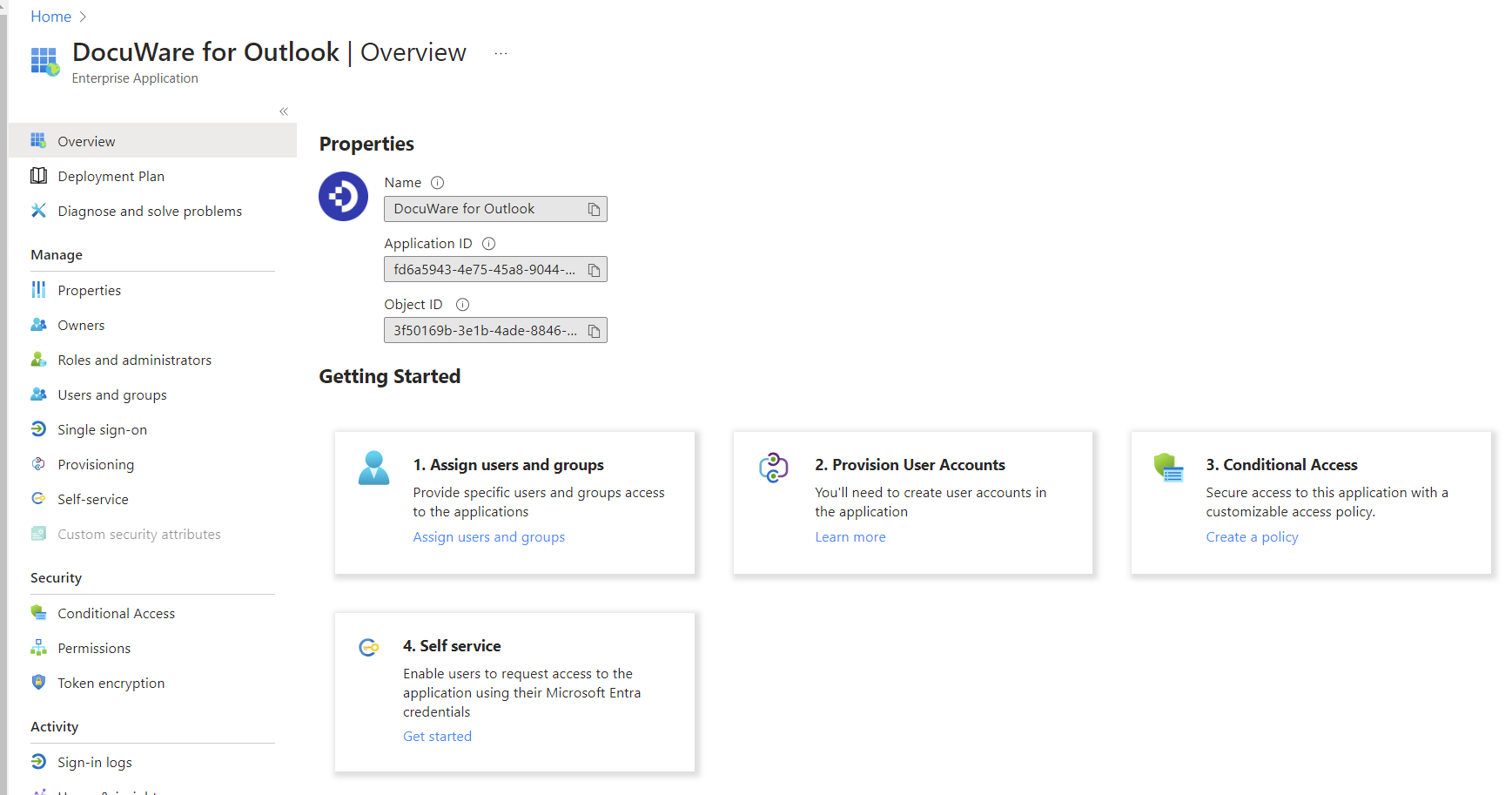Select Overview in the sidebar
1512x795 pixels.
(x=152, y=141)
